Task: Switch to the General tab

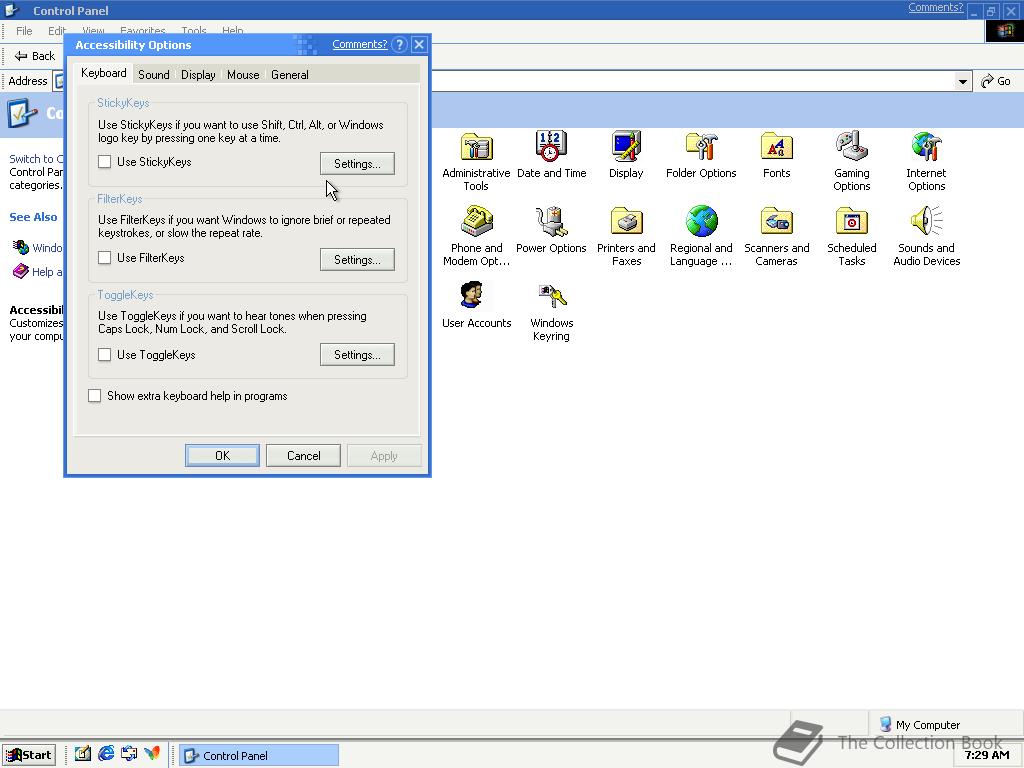Action: [x=290, y=74]
